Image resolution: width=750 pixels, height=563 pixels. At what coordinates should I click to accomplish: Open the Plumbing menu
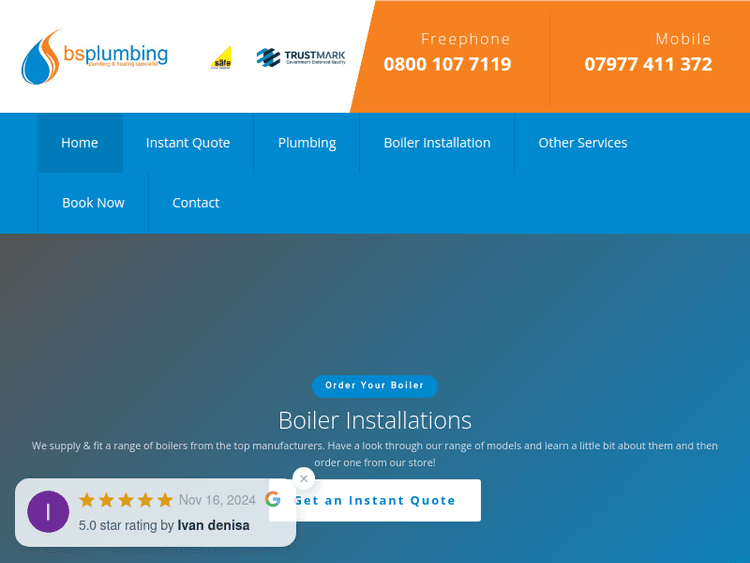point(307,143)
